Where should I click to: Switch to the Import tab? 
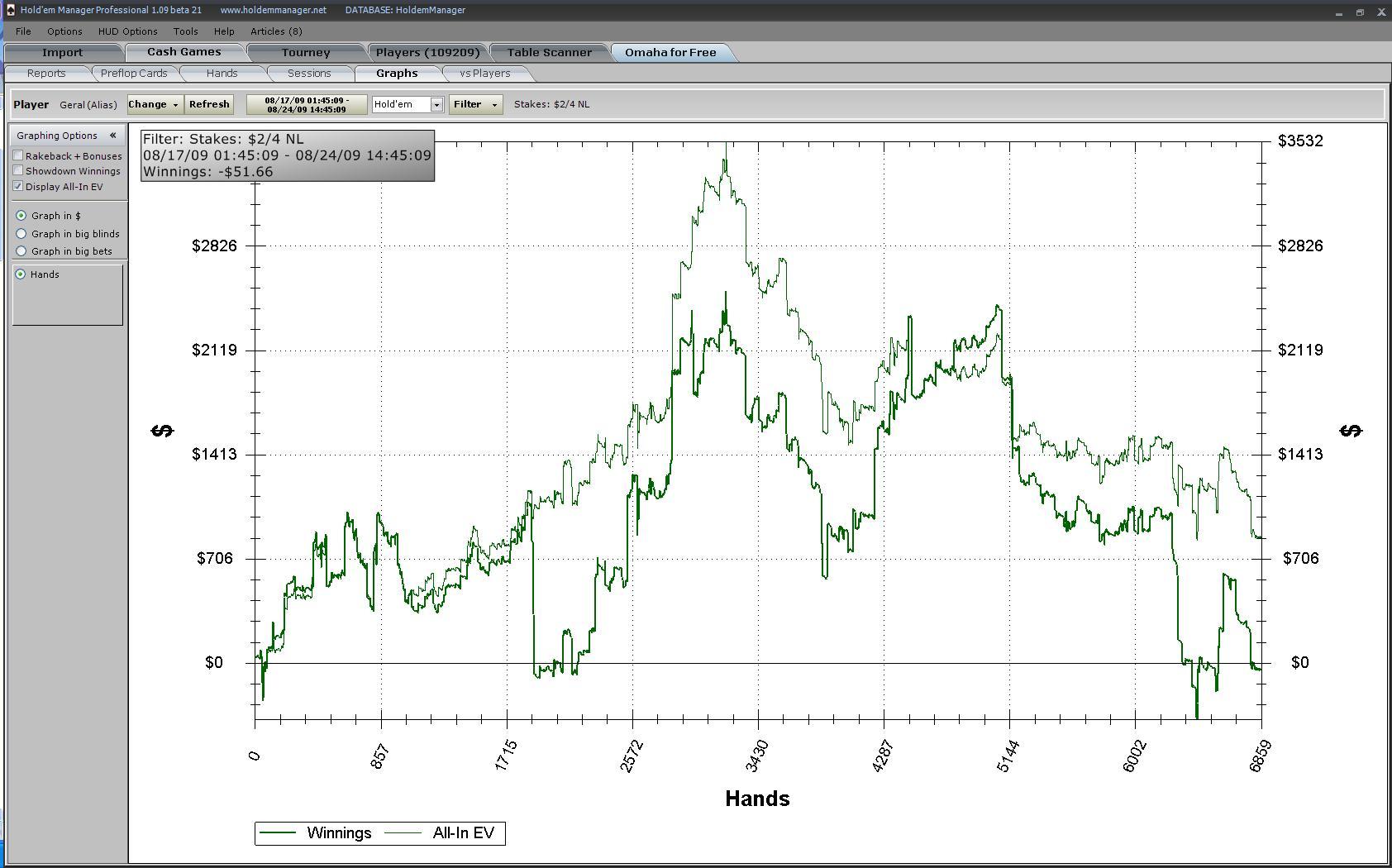(63, 52)
